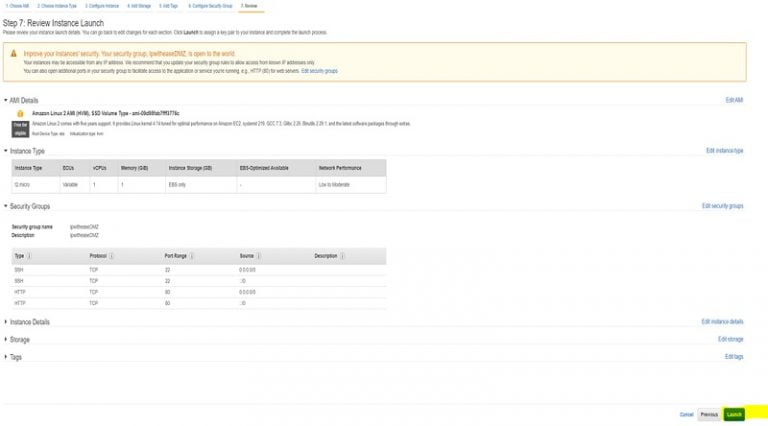The height and width of the screenshot is (426, 768).
Task: Go to step 4 Add Storage tab
Action: click(x=139, y=6)
